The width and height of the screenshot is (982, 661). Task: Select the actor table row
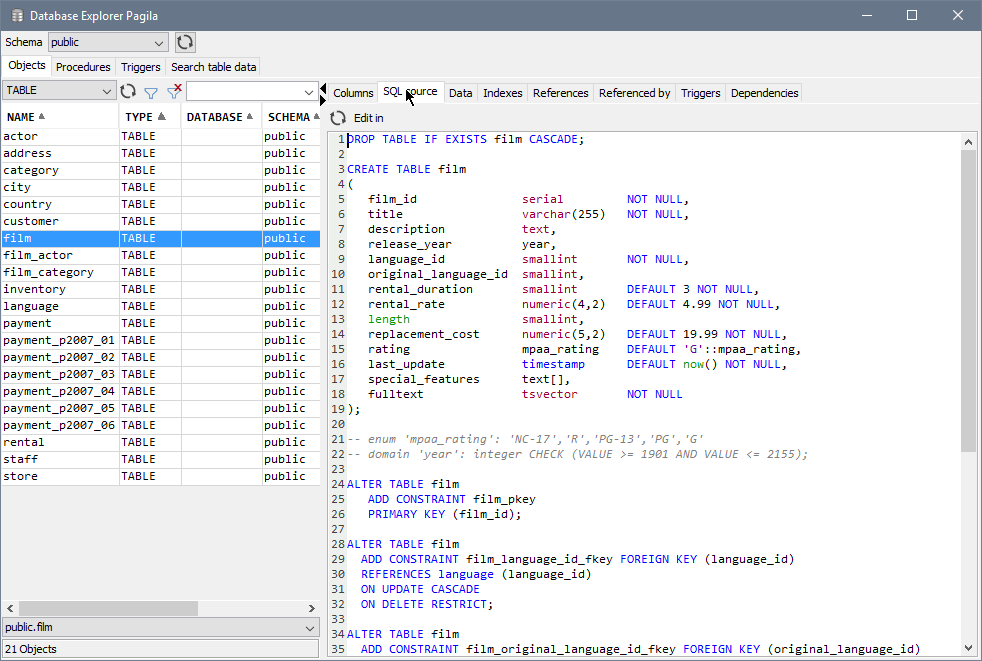point(161,136)
